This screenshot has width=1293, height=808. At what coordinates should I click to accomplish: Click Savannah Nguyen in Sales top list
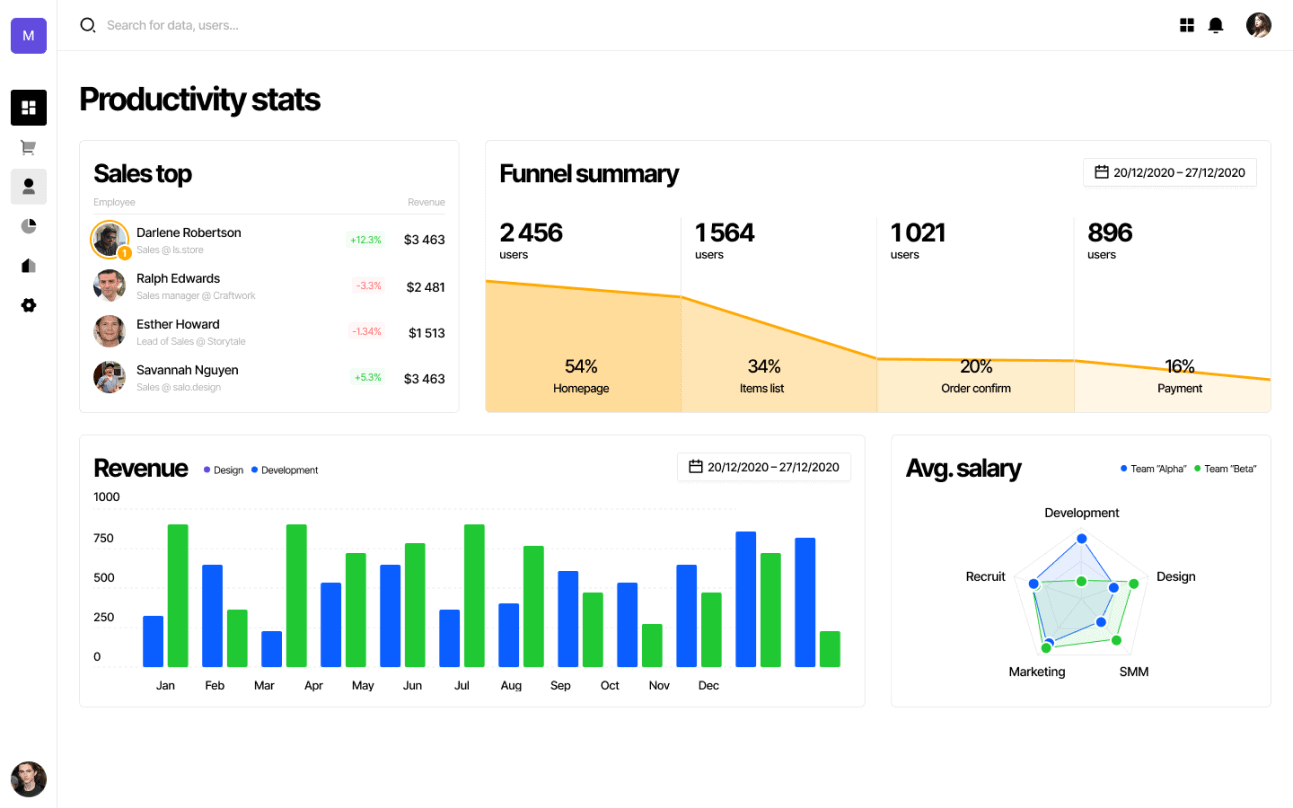tap(187, 370)
